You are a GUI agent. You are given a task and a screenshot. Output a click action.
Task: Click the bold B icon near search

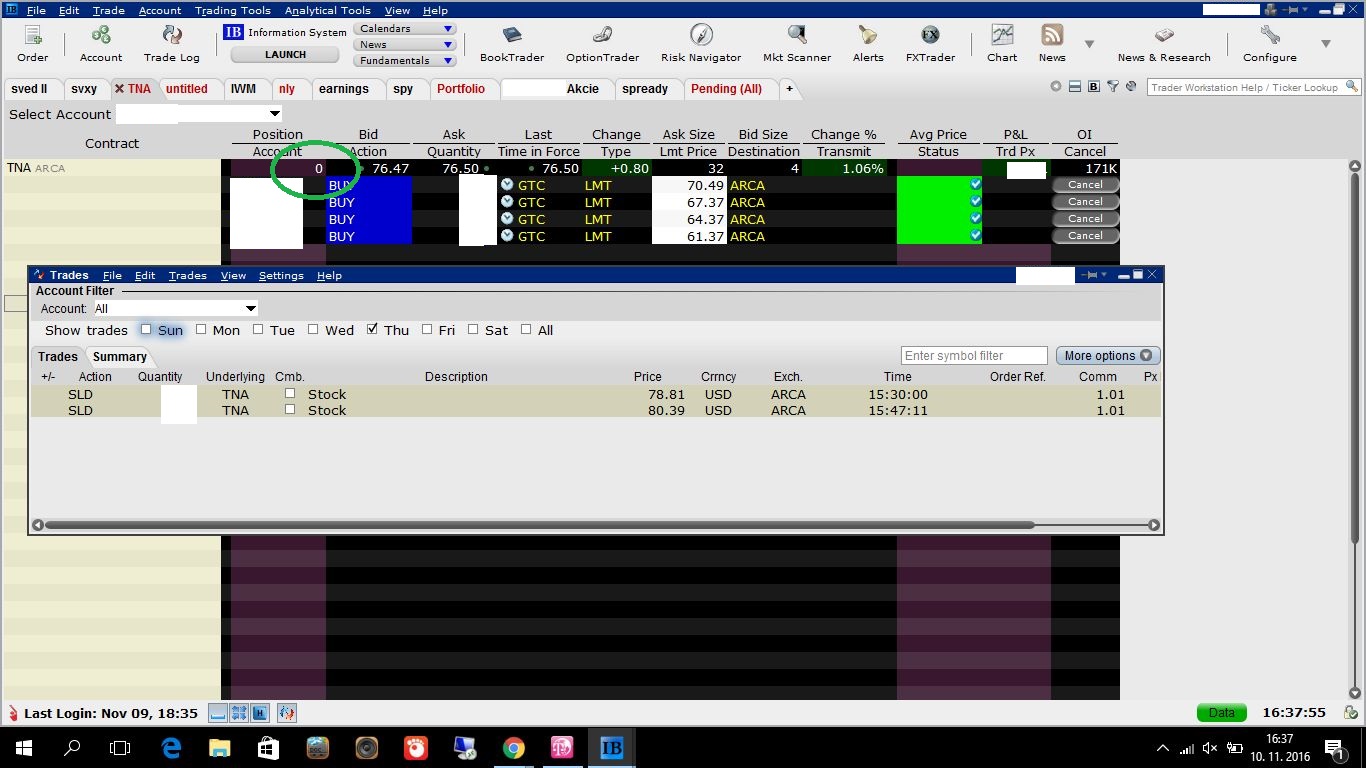[1094, 87]
